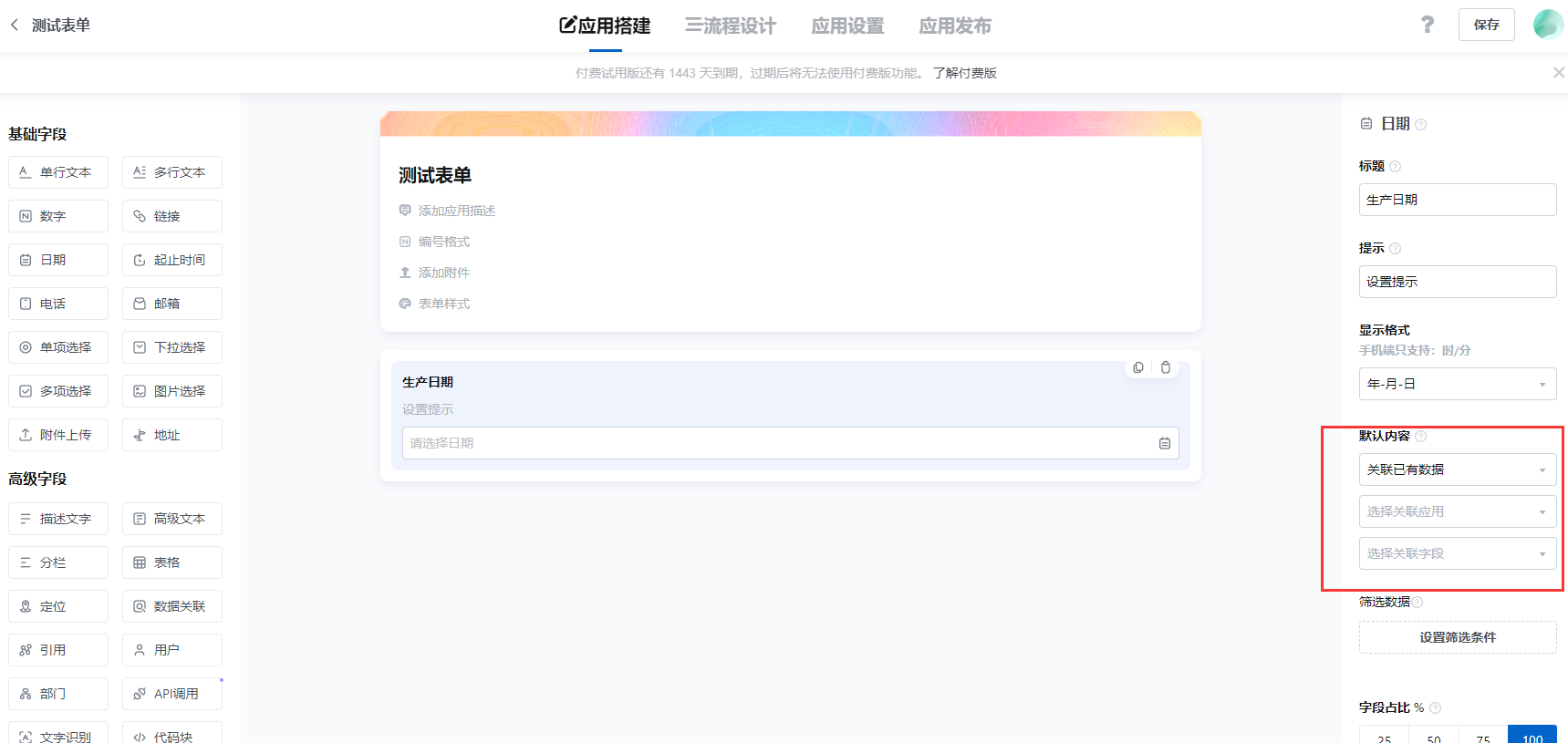Open the help question mark icon
The height and width of the screenshot is (743, 1568).
(1428, 25)
